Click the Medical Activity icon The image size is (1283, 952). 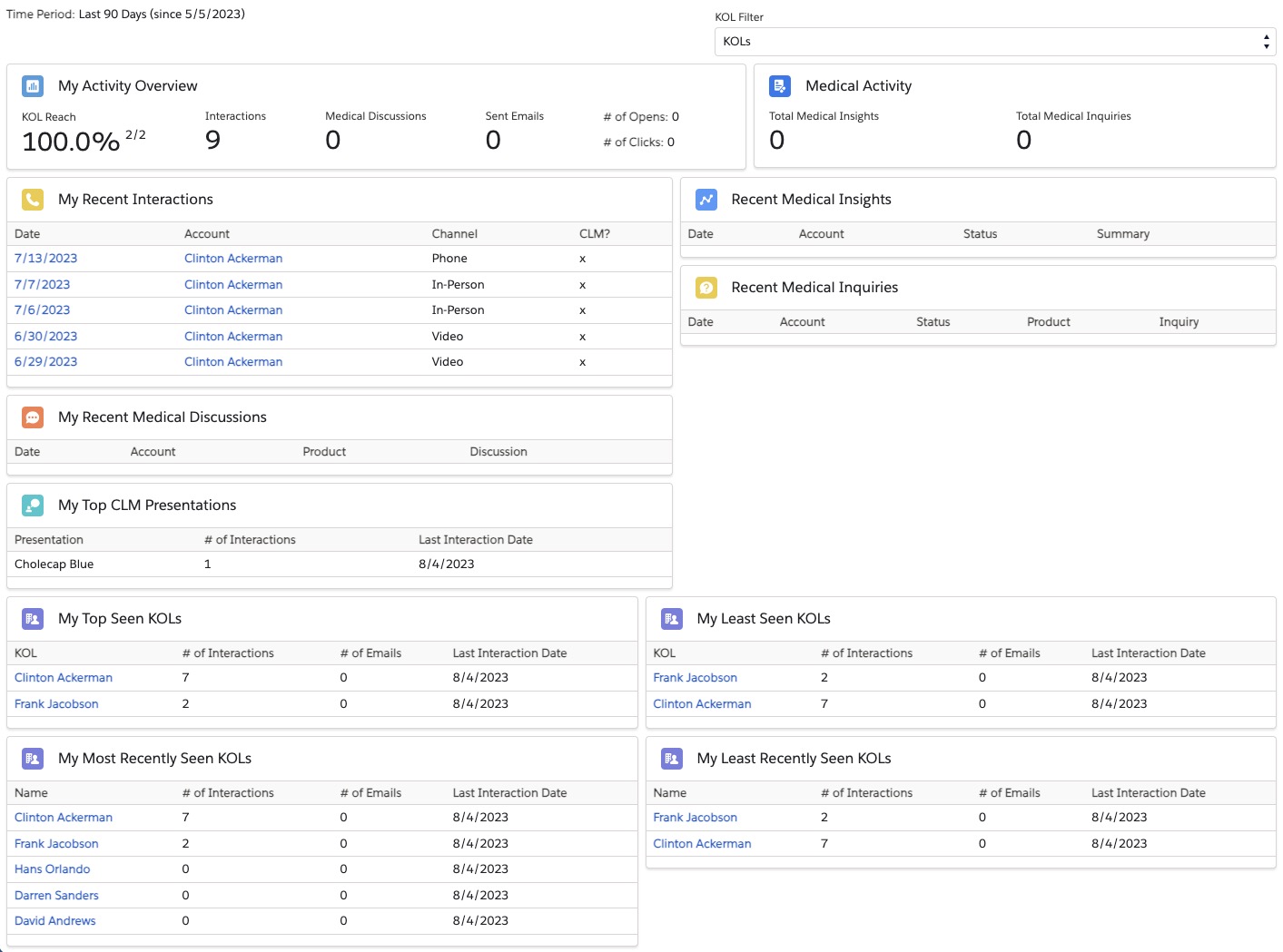click(x=779, y=86)
